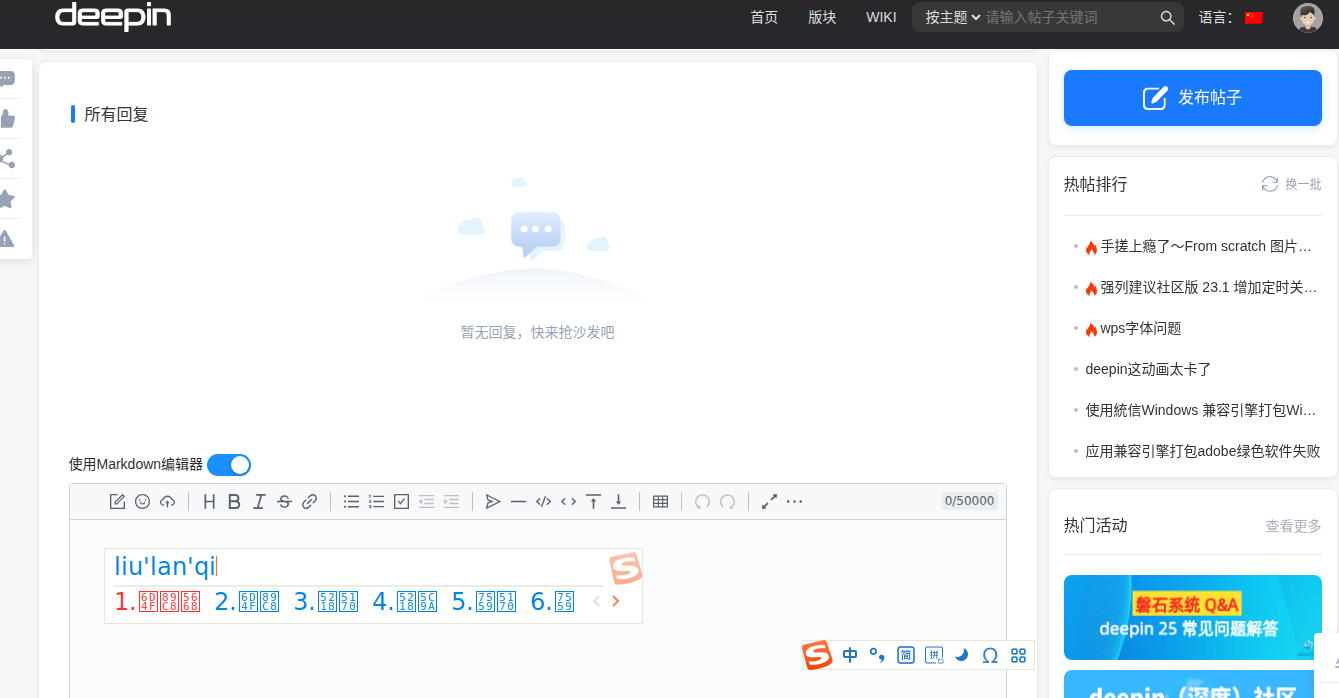The image size is (1339, 698).
Task: Click the cloud upload icon in editor
Action: click(167, 501)
